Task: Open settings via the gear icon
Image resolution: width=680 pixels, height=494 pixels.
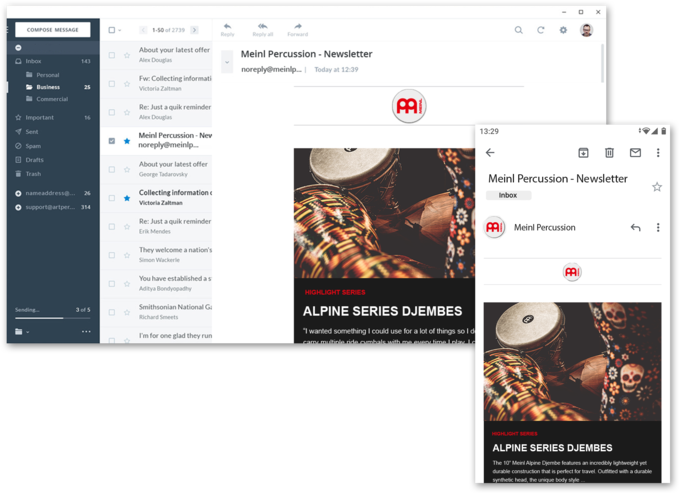Action: click(x=563, y=30)
